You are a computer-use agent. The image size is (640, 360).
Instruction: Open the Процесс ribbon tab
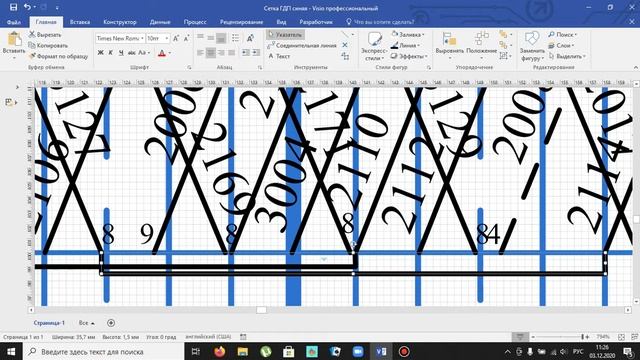tap(195, 22)
